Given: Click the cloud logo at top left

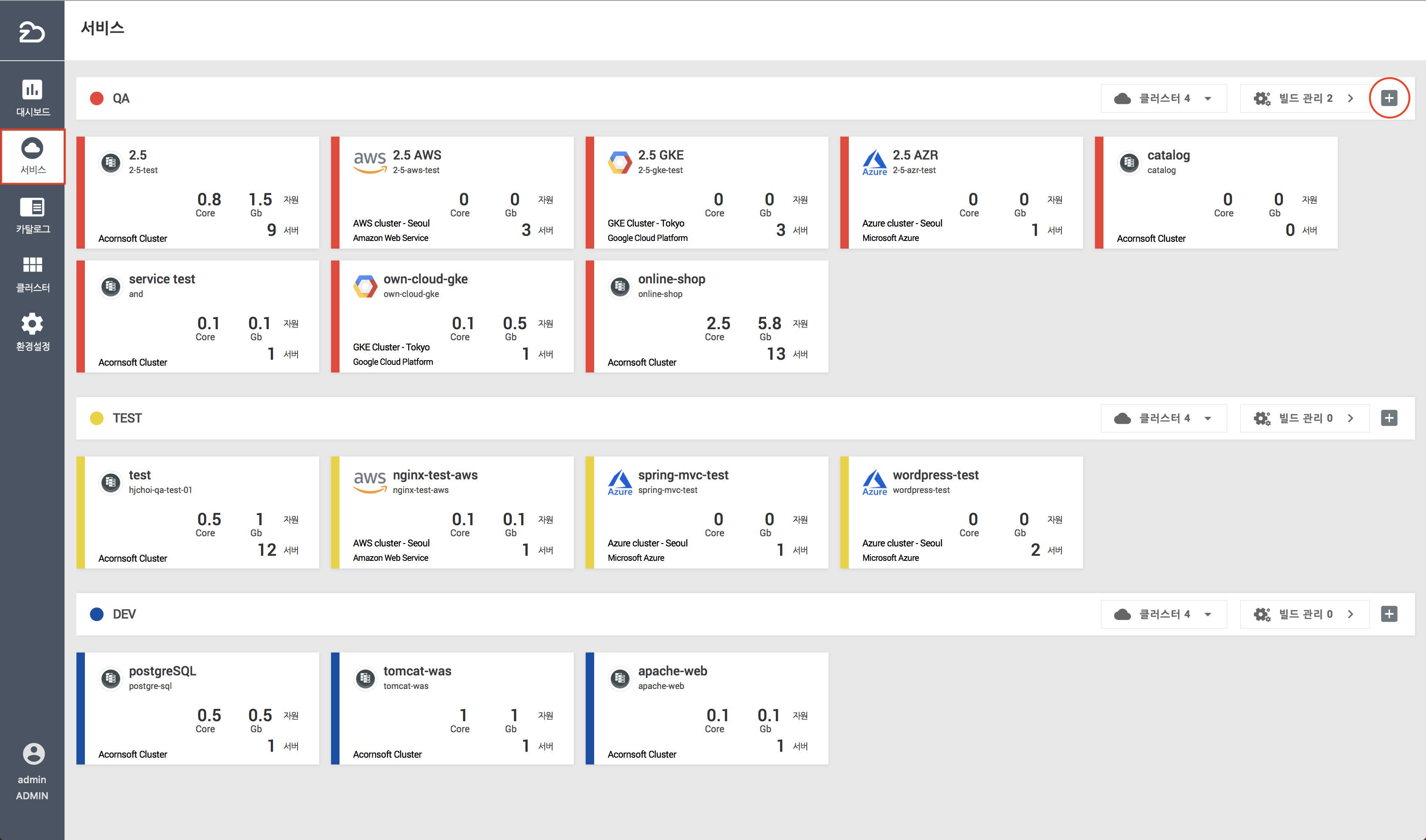Looking at the screenshot, I should click(x=32, y=32).
